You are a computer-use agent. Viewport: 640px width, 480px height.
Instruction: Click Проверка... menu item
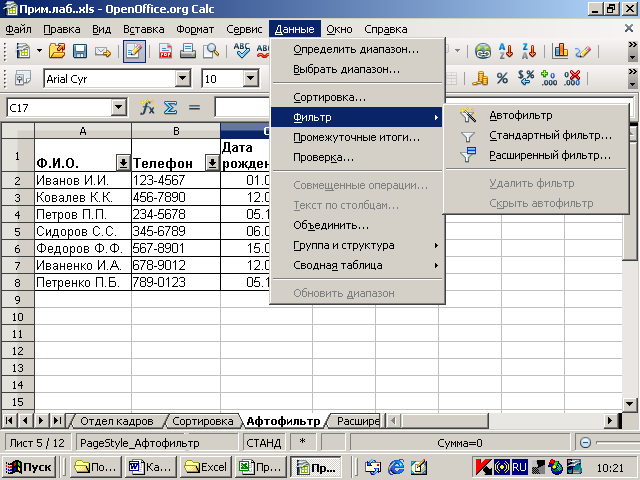357,158
